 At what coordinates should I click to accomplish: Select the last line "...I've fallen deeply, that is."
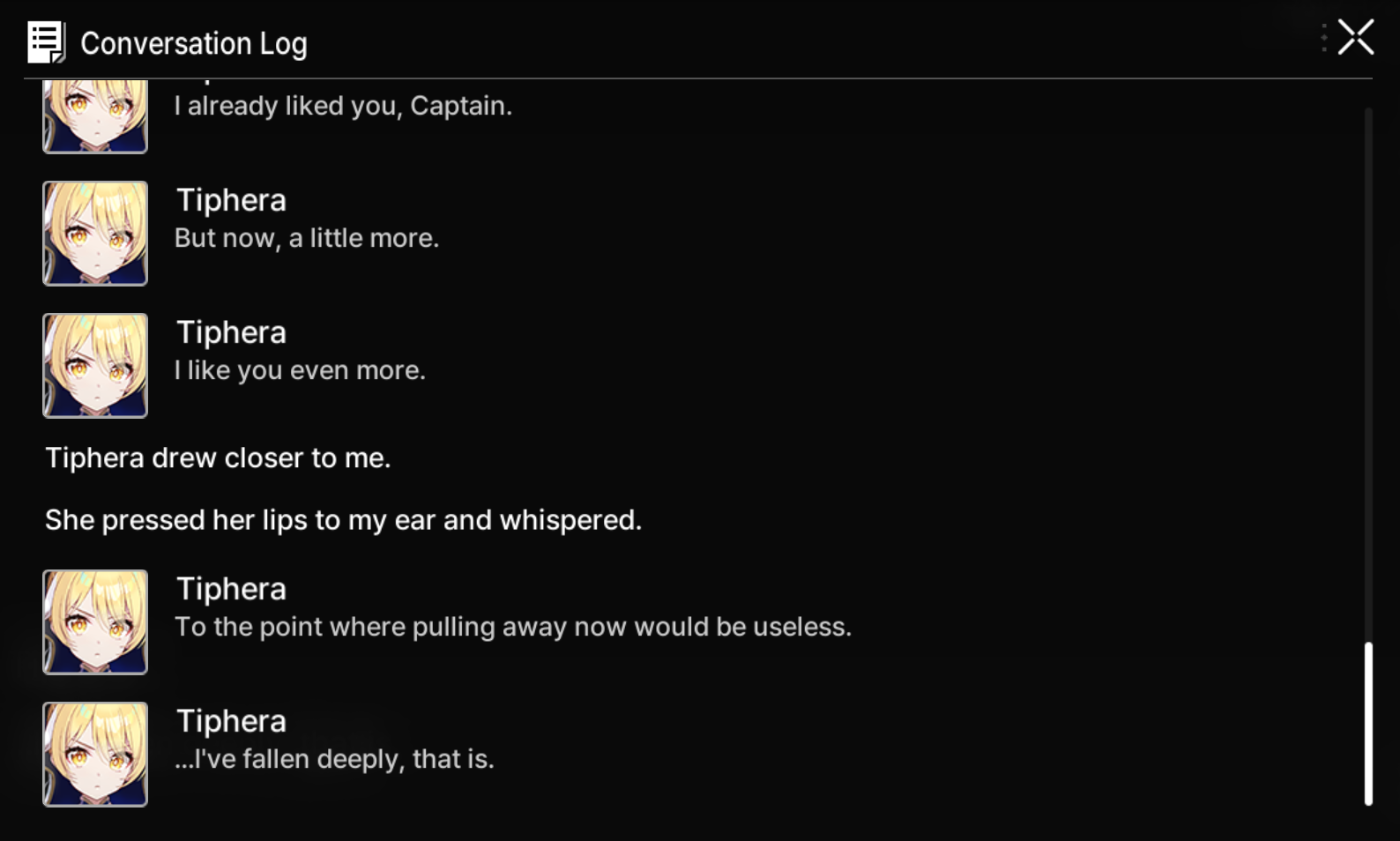(x=334, y=759)
